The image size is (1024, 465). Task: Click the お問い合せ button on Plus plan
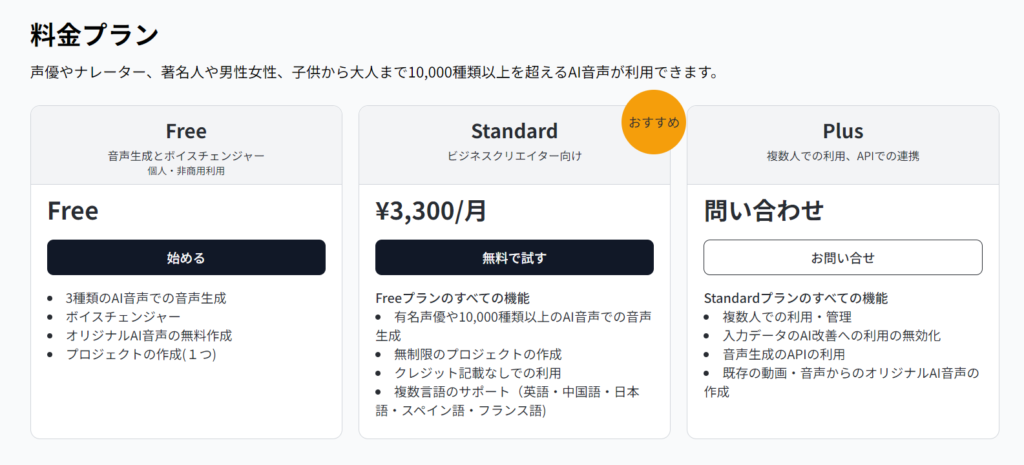(843, 257)
